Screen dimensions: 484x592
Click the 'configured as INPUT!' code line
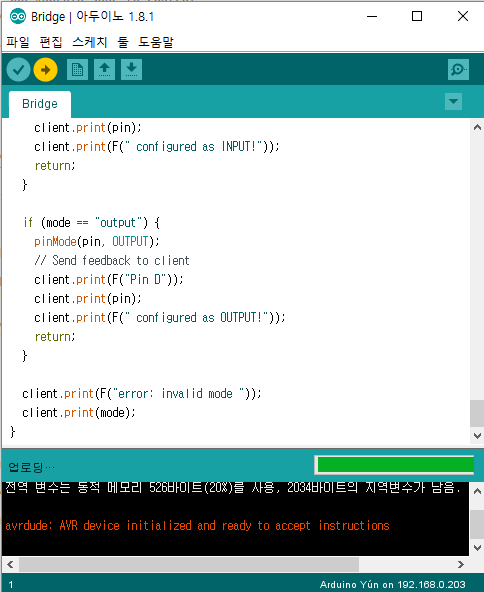157,146
